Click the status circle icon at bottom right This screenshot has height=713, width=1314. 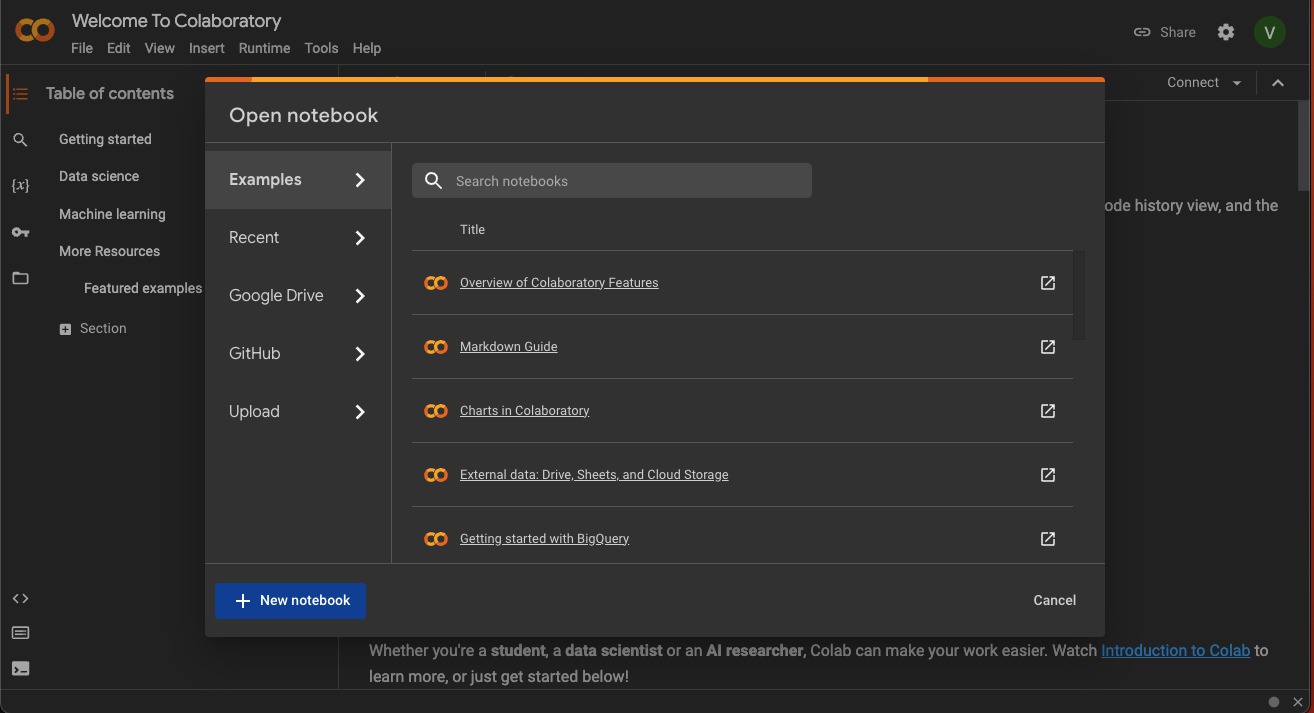point(1274,702)
